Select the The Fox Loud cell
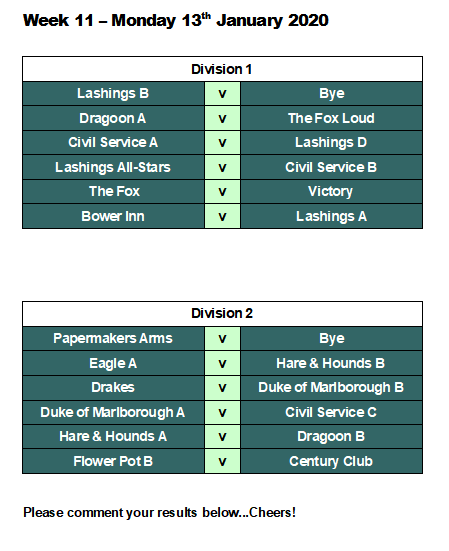The image size is (449, 551). tap(331, 118)
